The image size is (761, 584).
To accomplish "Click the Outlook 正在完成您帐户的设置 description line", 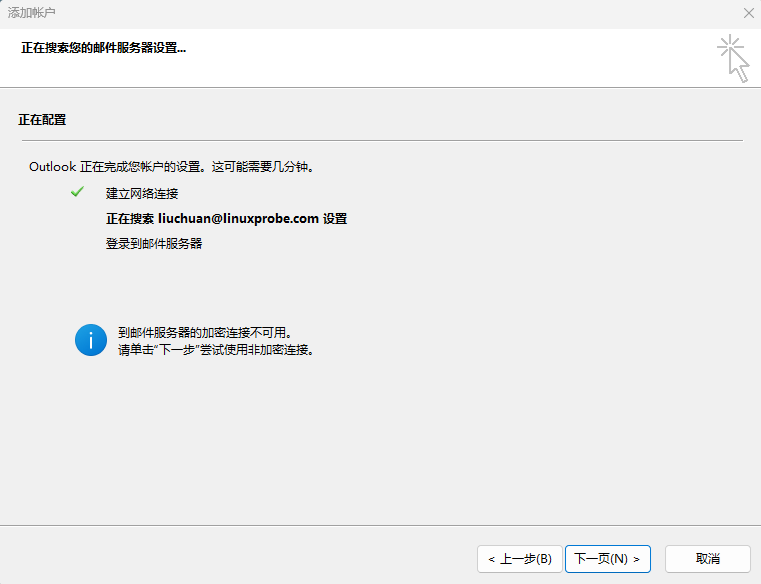I will tap(172, 167).
